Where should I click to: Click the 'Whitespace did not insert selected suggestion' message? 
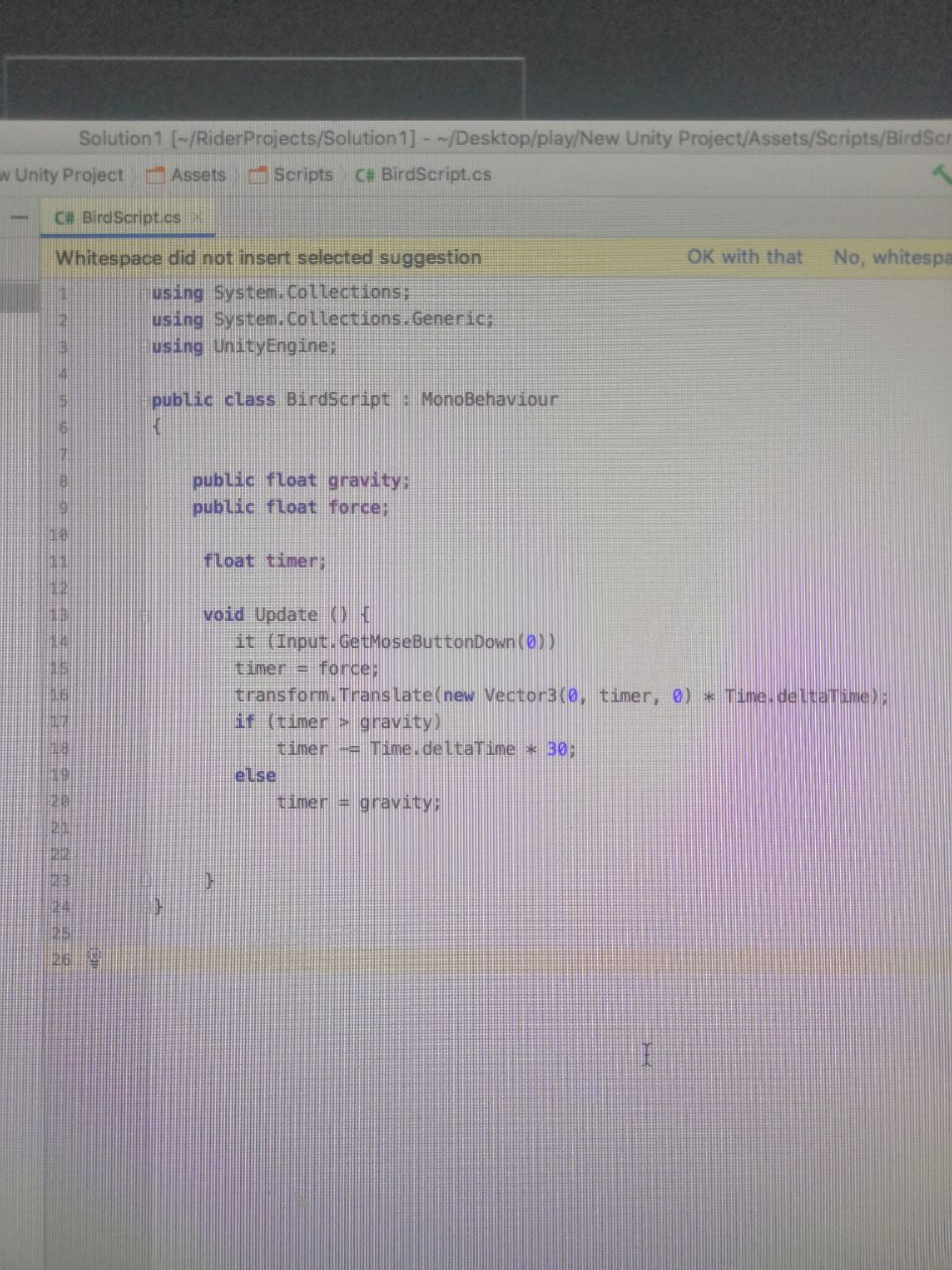coord(269,258)
